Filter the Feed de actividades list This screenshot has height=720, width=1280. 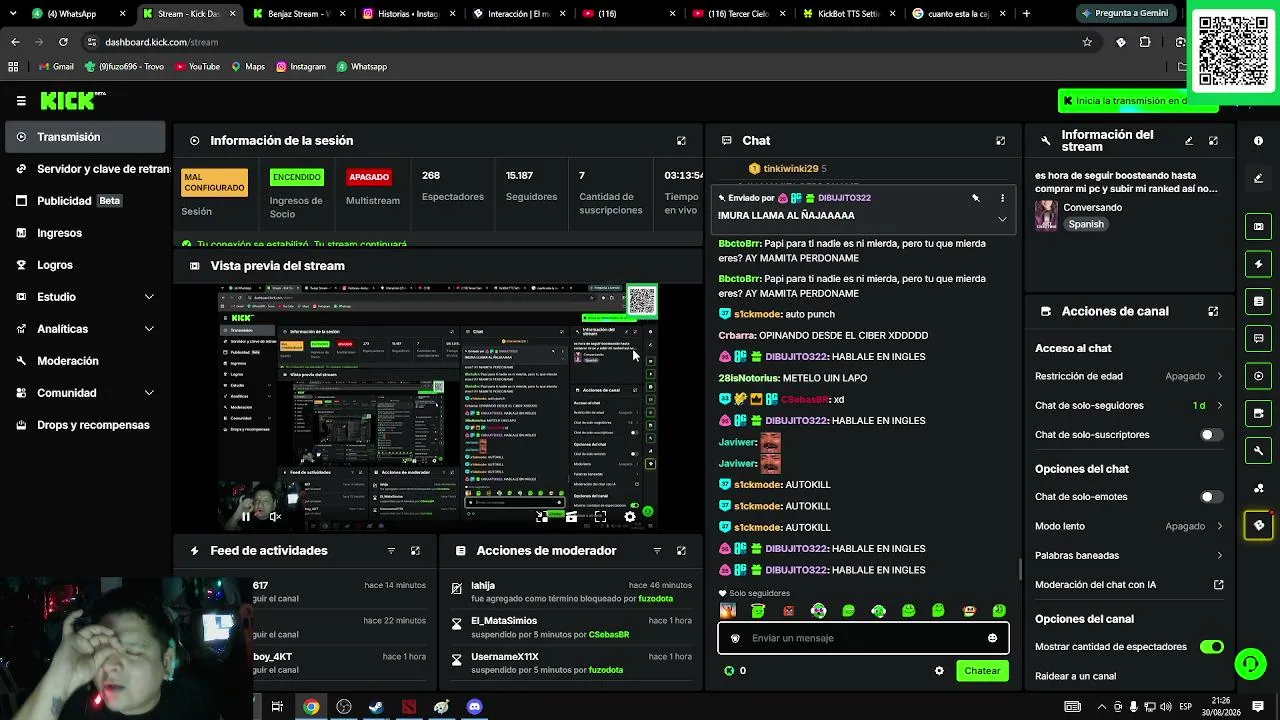(391, 551)
